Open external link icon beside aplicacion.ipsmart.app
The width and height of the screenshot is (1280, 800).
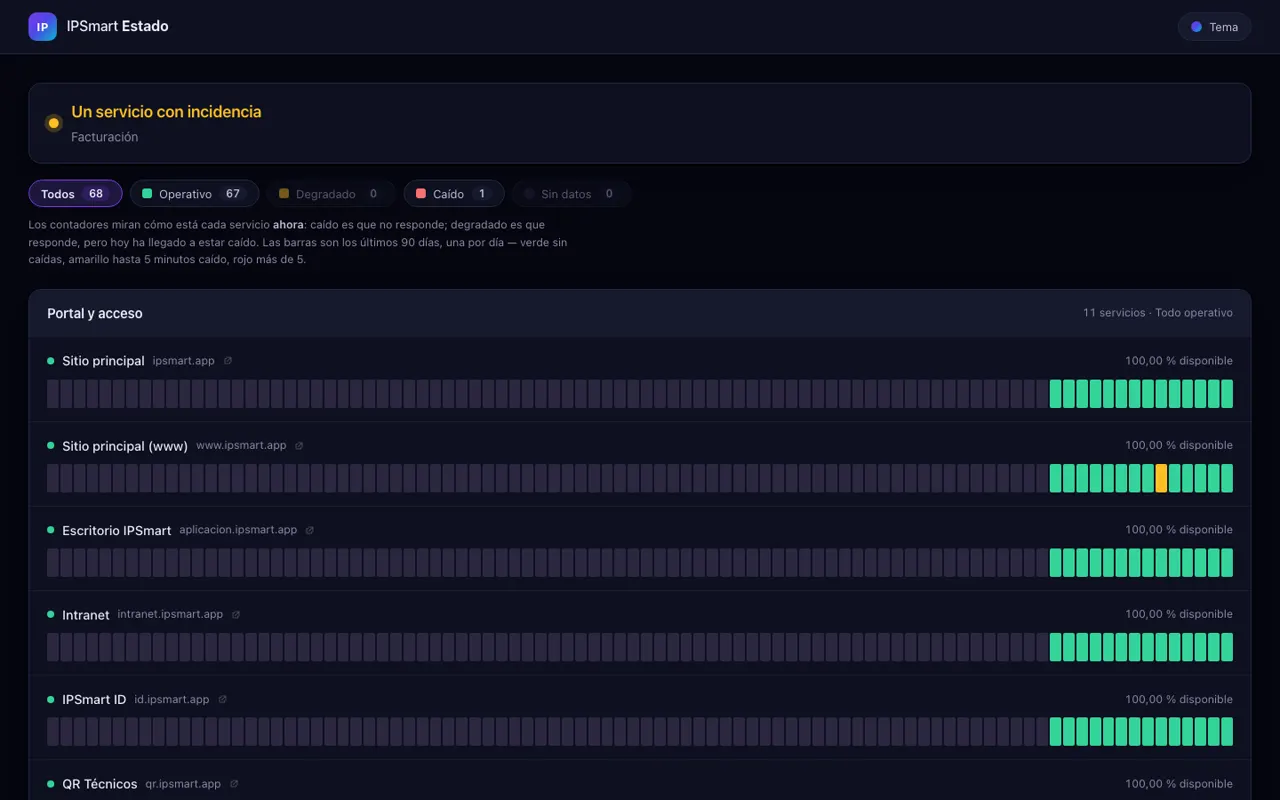coord(310,530)
